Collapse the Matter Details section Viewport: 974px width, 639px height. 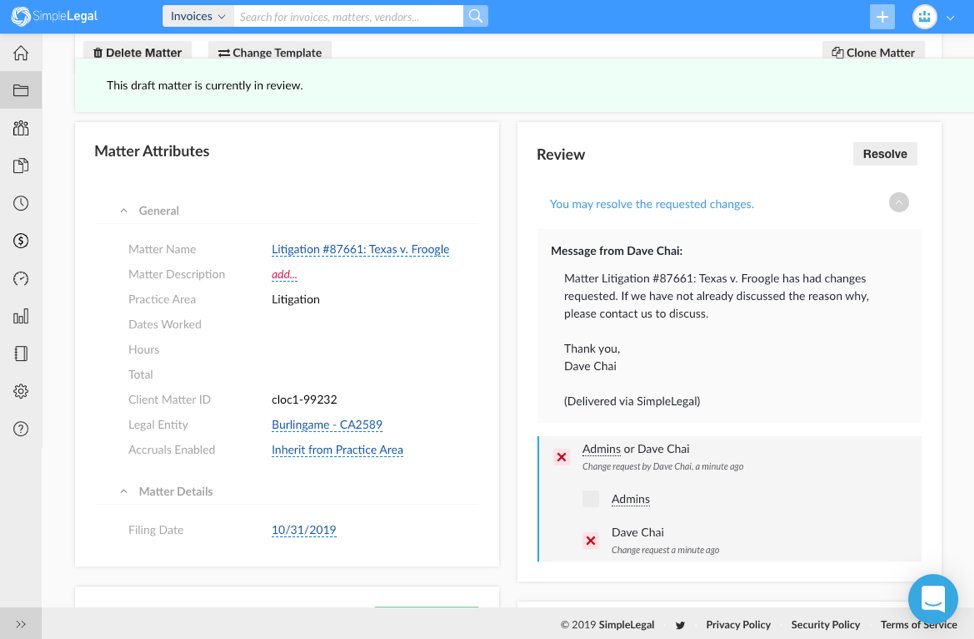124,491
